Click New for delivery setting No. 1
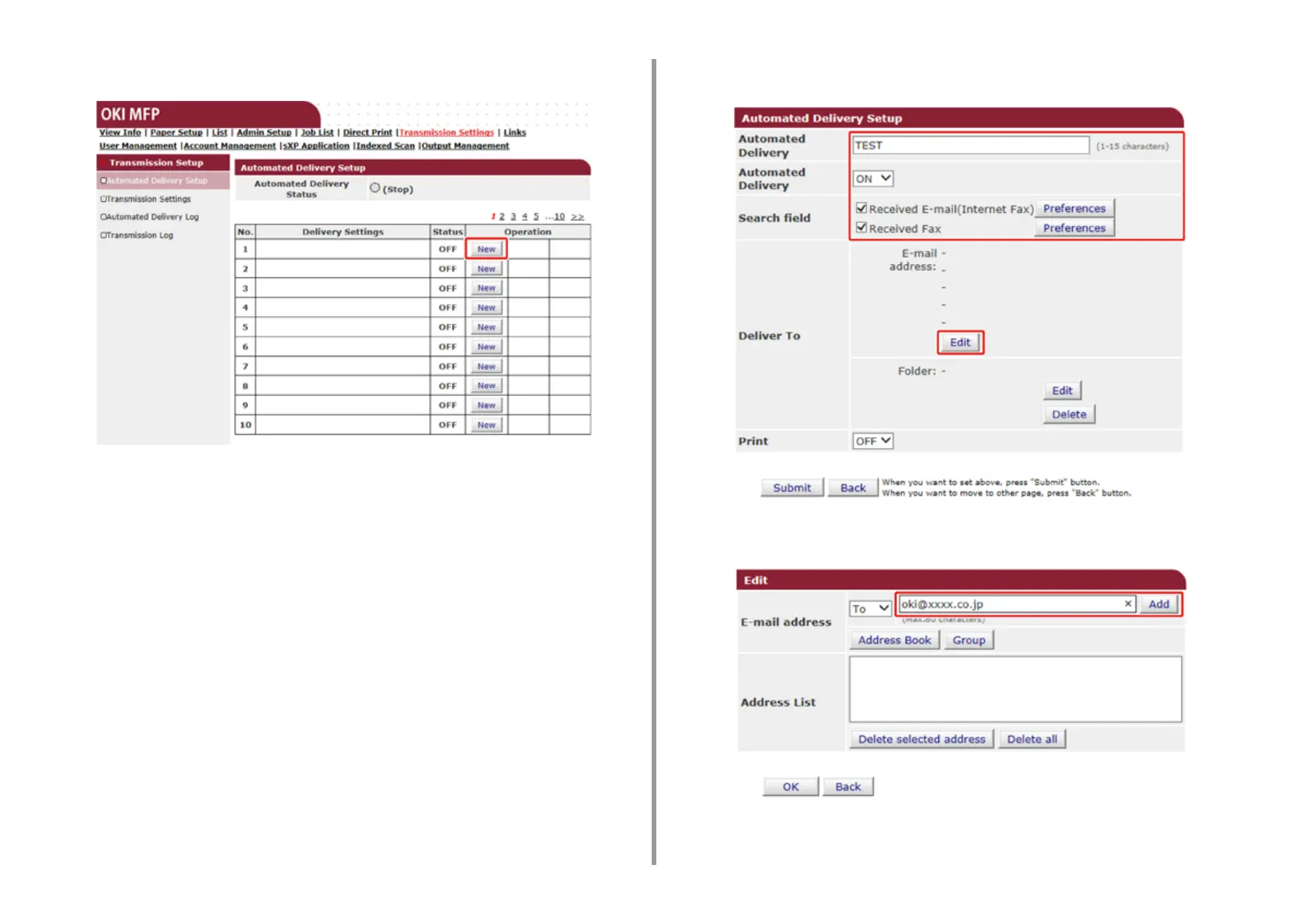 (x=486, y=249)
